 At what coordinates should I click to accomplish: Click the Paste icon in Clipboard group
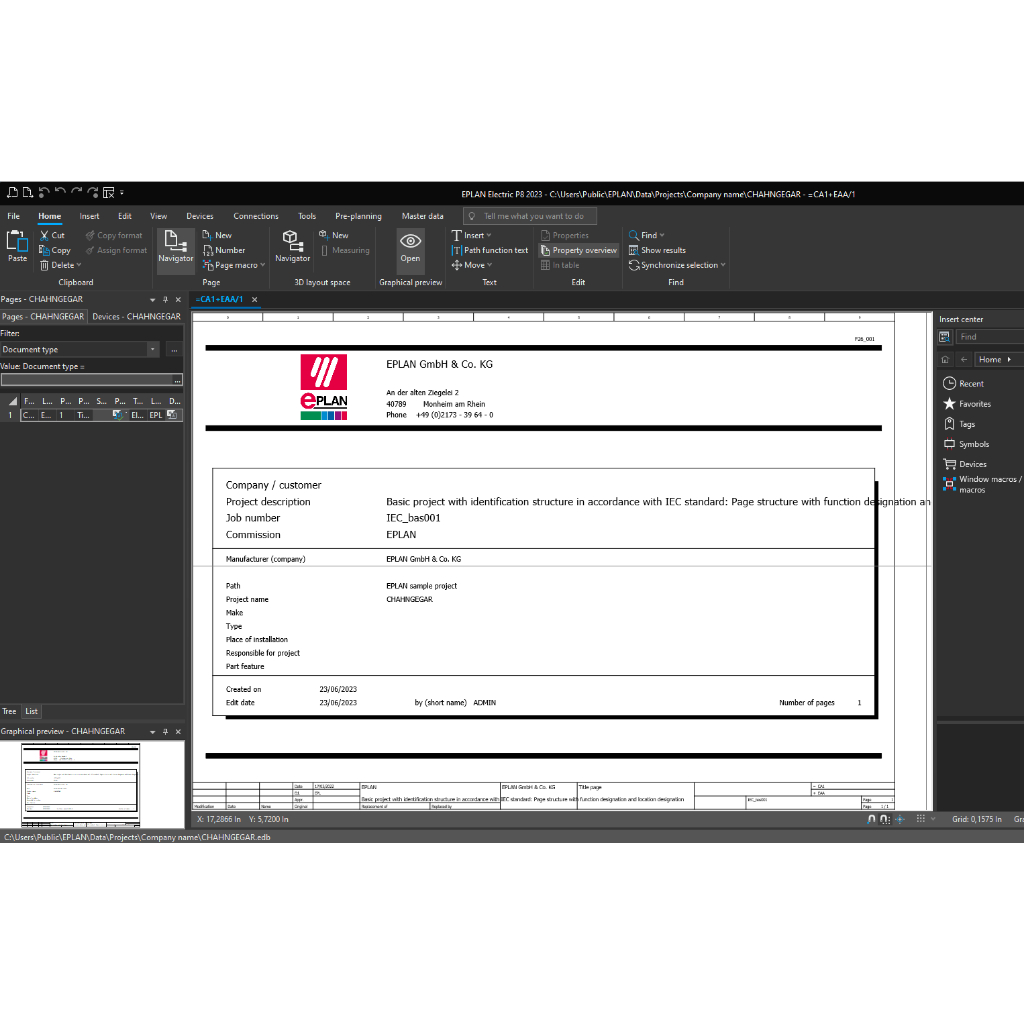click(x=17, y=245)
